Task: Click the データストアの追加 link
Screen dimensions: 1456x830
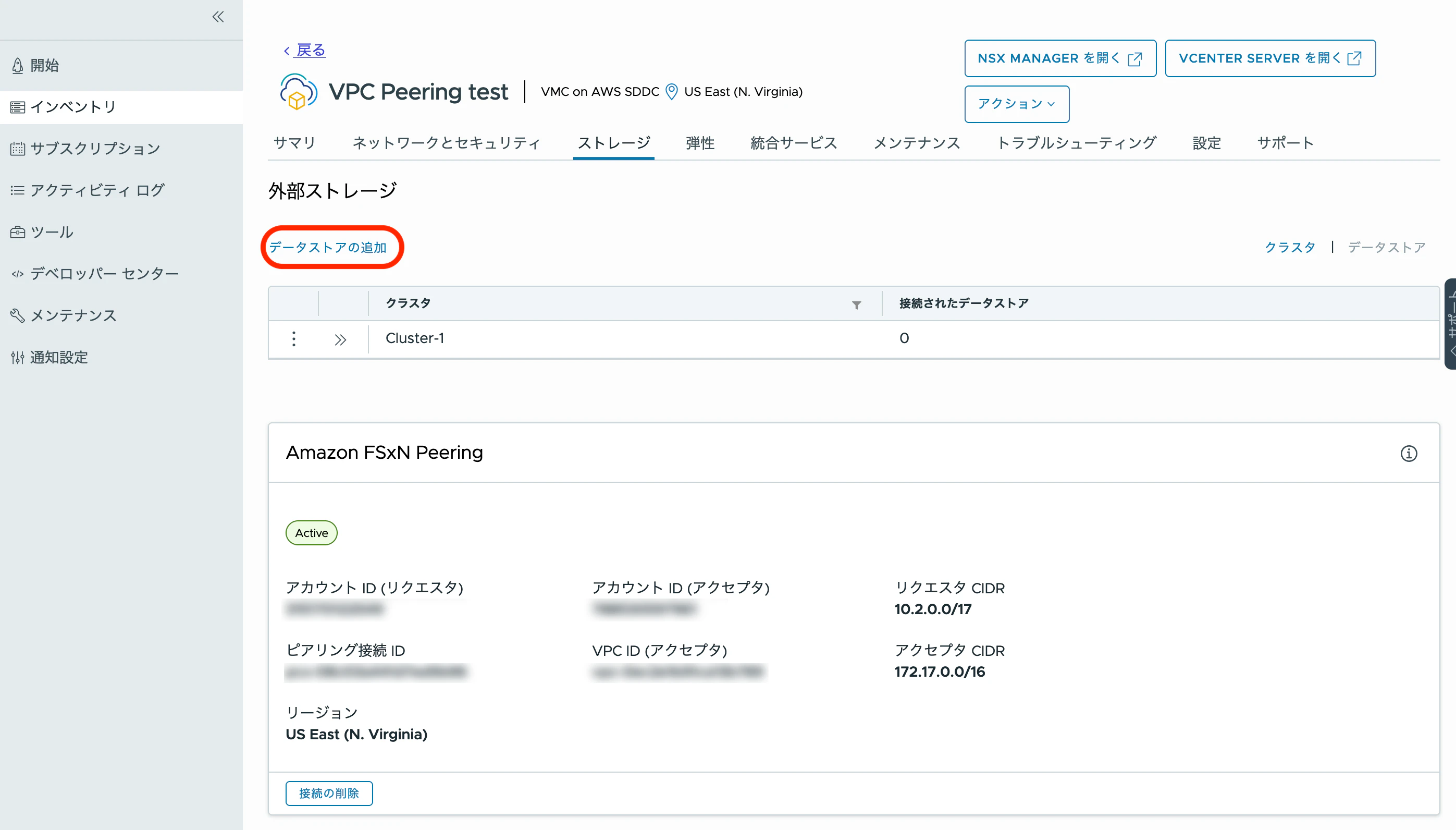Action: [328, 248]
